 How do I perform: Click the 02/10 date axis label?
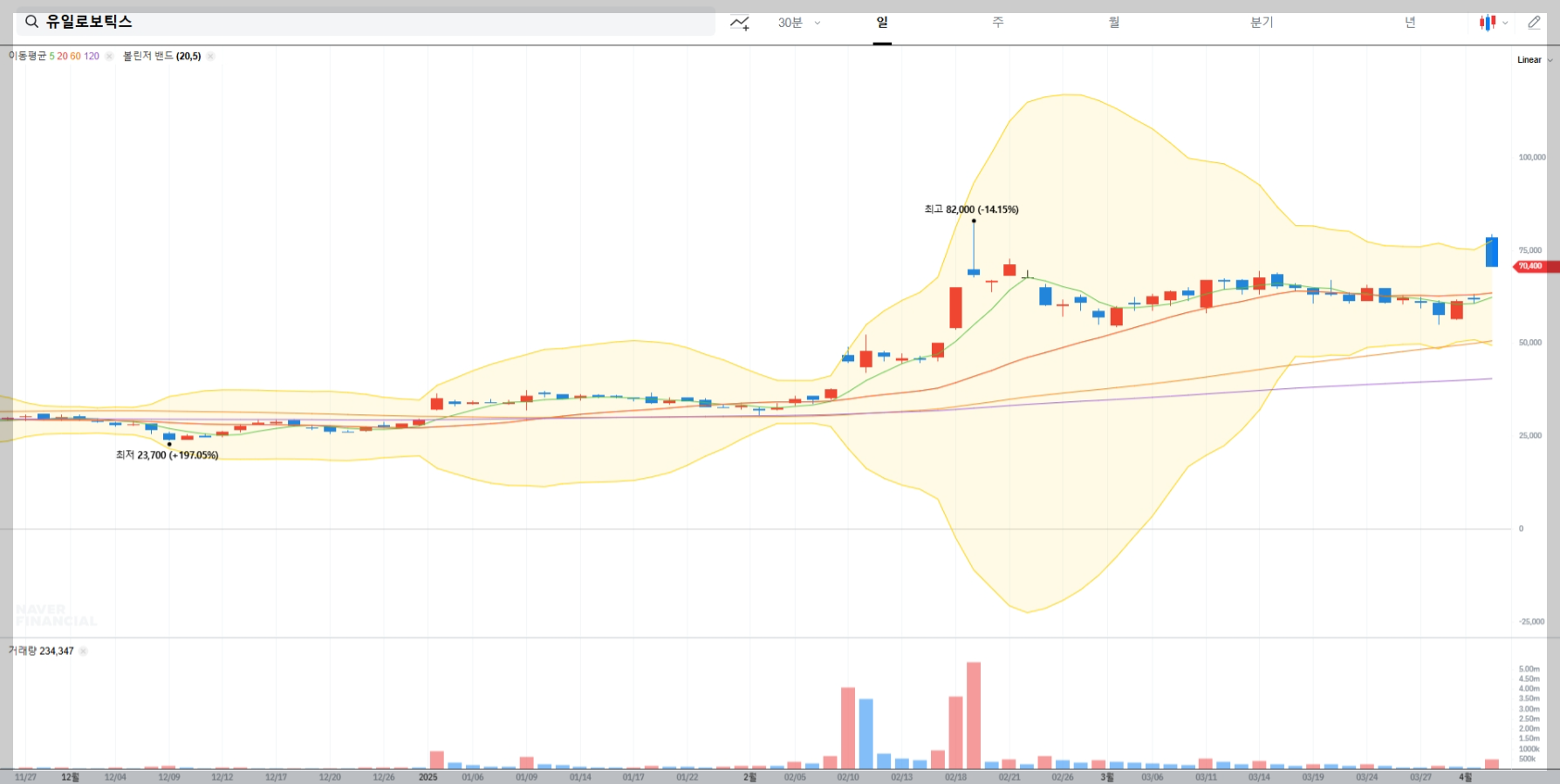tap(848, 777)
